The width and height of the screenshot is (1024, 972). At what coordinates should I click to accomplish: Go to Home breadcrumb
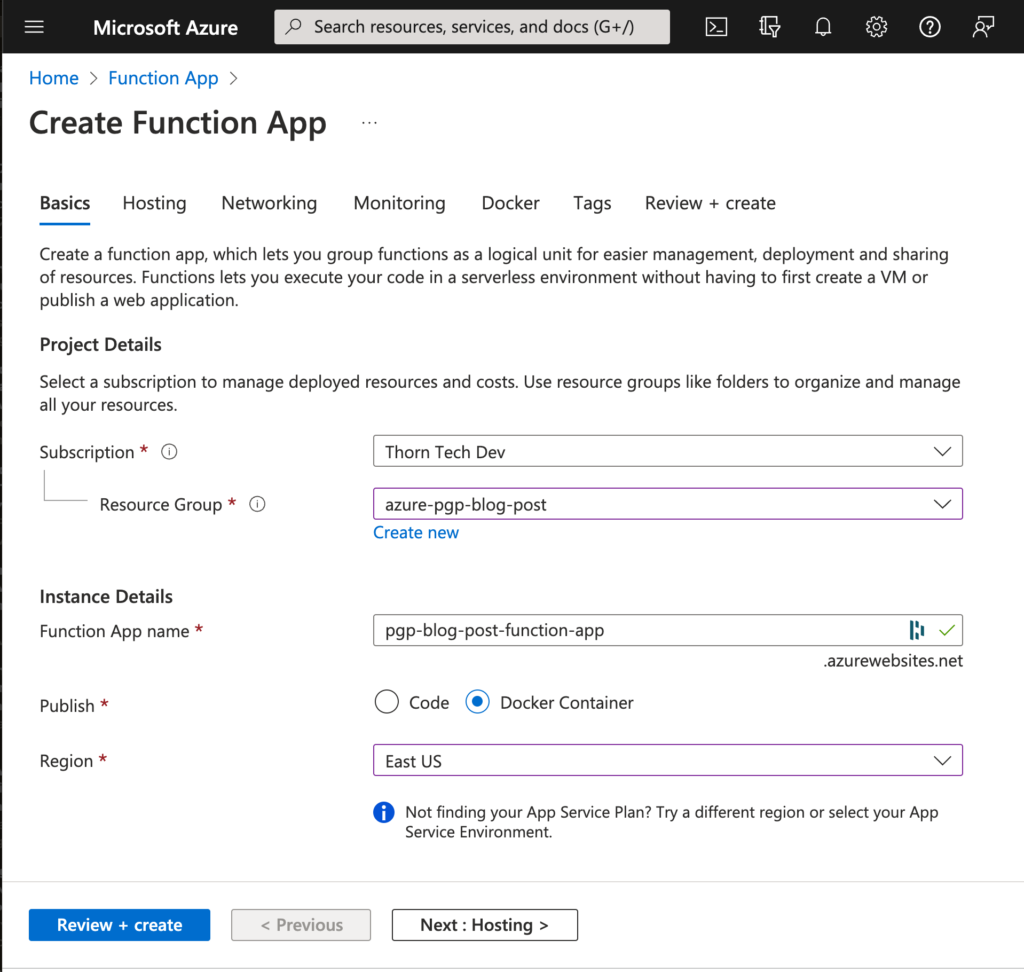click(54, 78)
